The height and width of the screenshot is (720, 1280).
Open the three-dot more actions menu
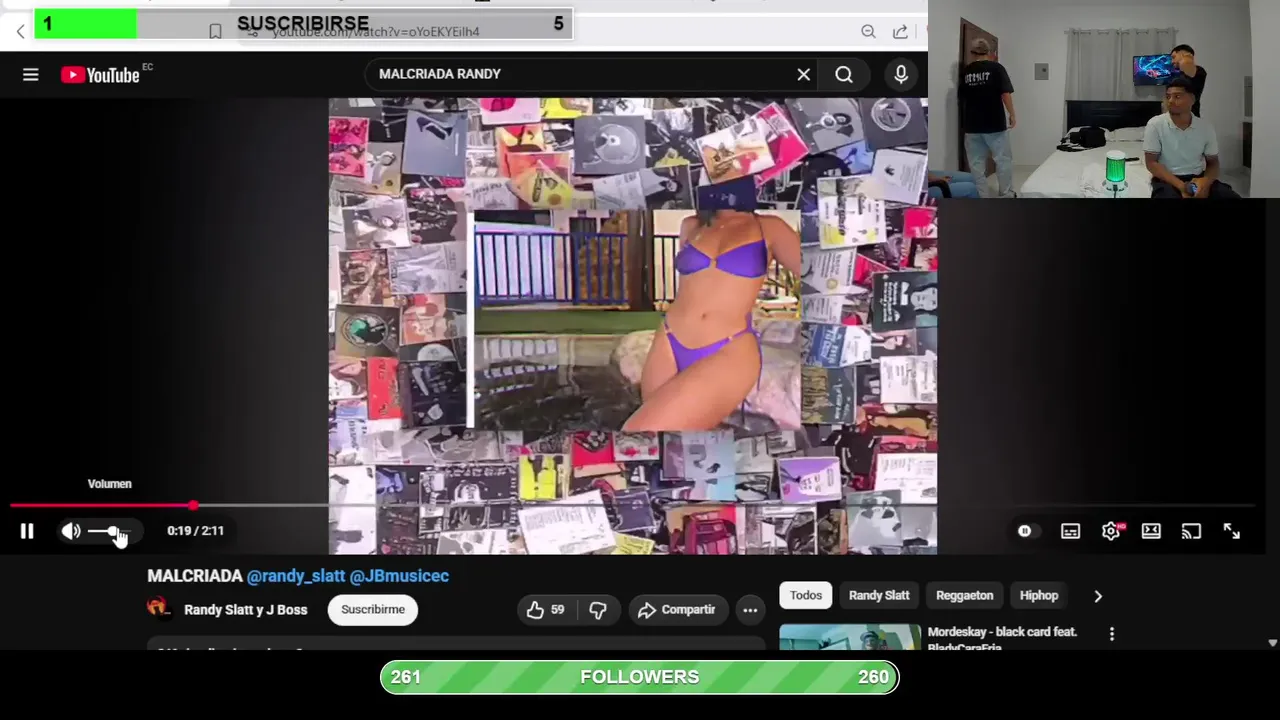(750, 610)
